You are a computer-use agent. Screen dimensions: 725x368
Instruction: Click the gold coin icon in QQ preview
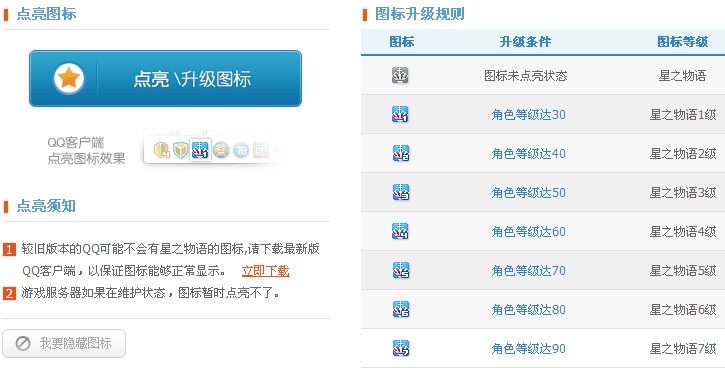point(161,150)
